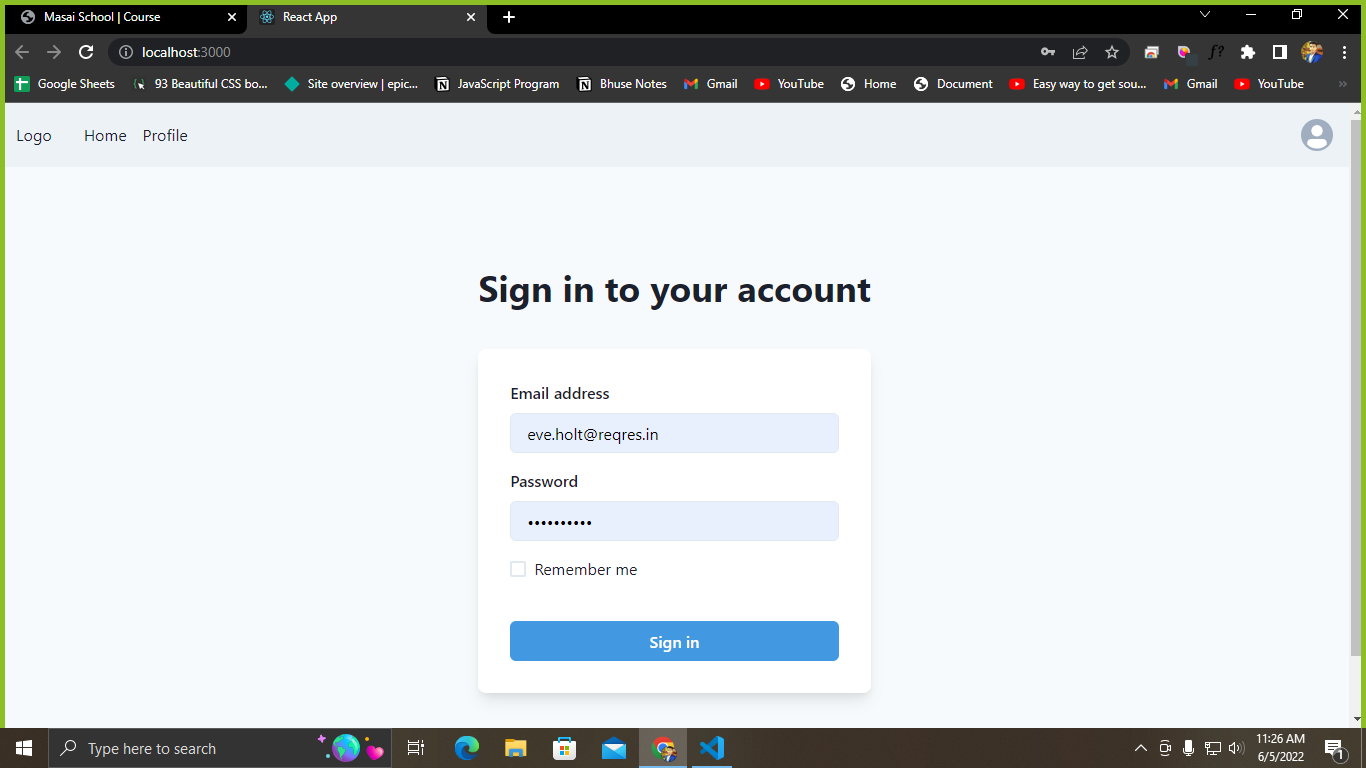The width and height of the screenshot is (1366, 768).
Task: Reload the page with the refresh icon
Action: point(86,52)
